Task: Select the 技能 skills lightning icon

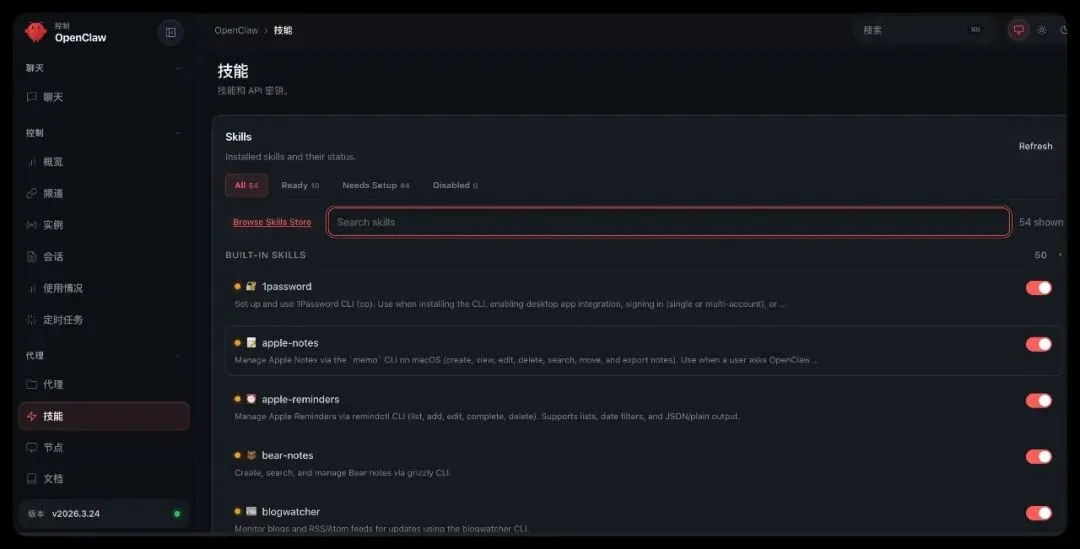Action: [31, 416]
